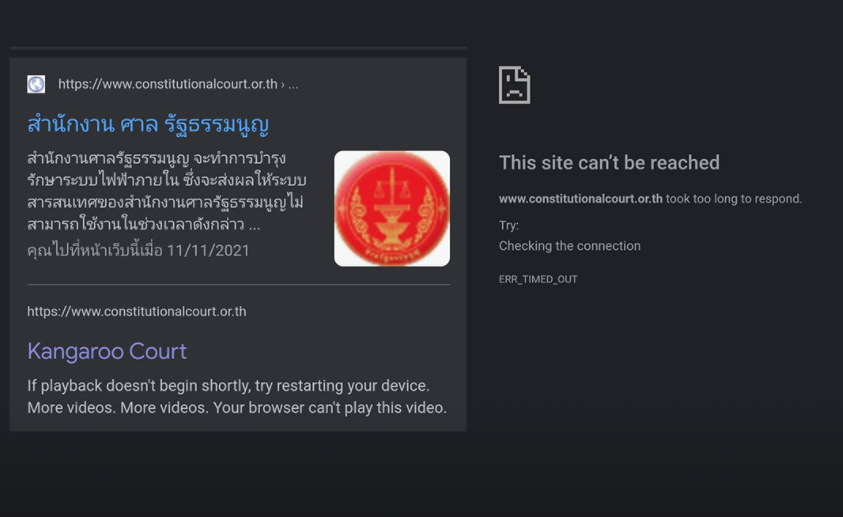Click the took too long to respond text
843x517 pixels.
(734, 198)
